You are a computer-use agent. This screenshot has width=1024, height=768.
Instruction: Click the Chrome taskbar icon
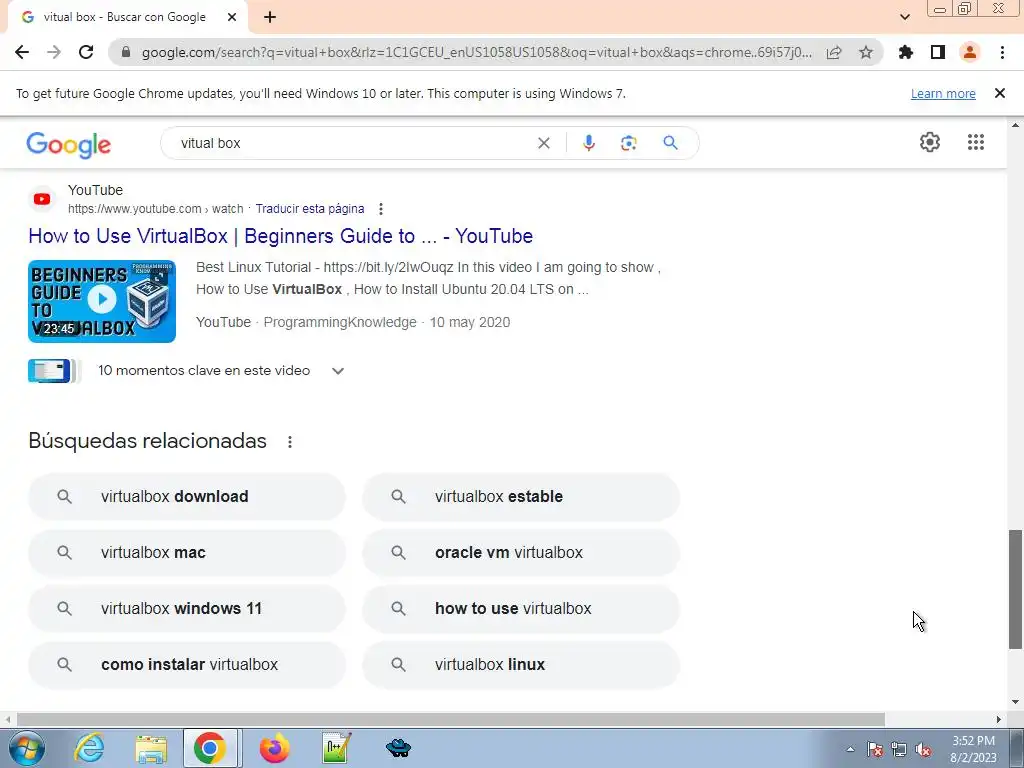pyautogui.click(x=210, y=748)
